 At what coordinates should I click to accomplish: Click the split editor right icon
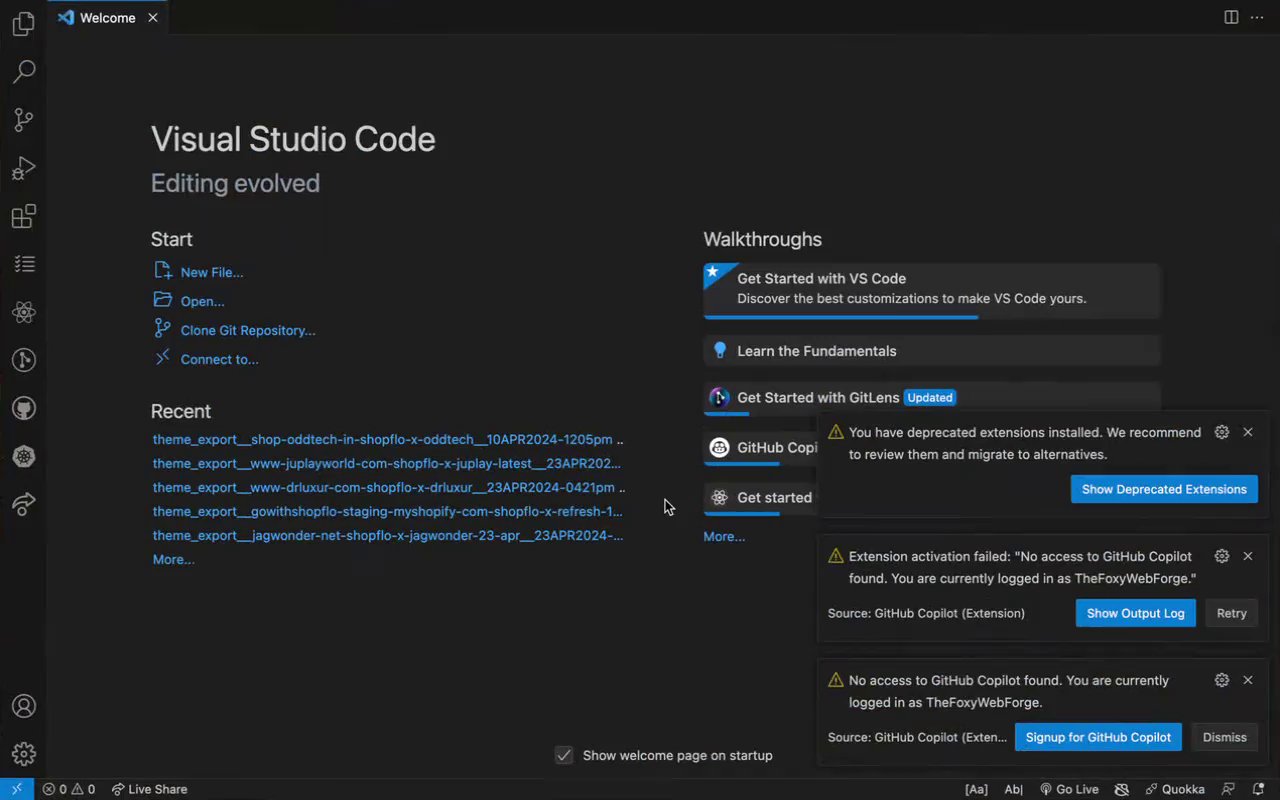(1231, 17)
